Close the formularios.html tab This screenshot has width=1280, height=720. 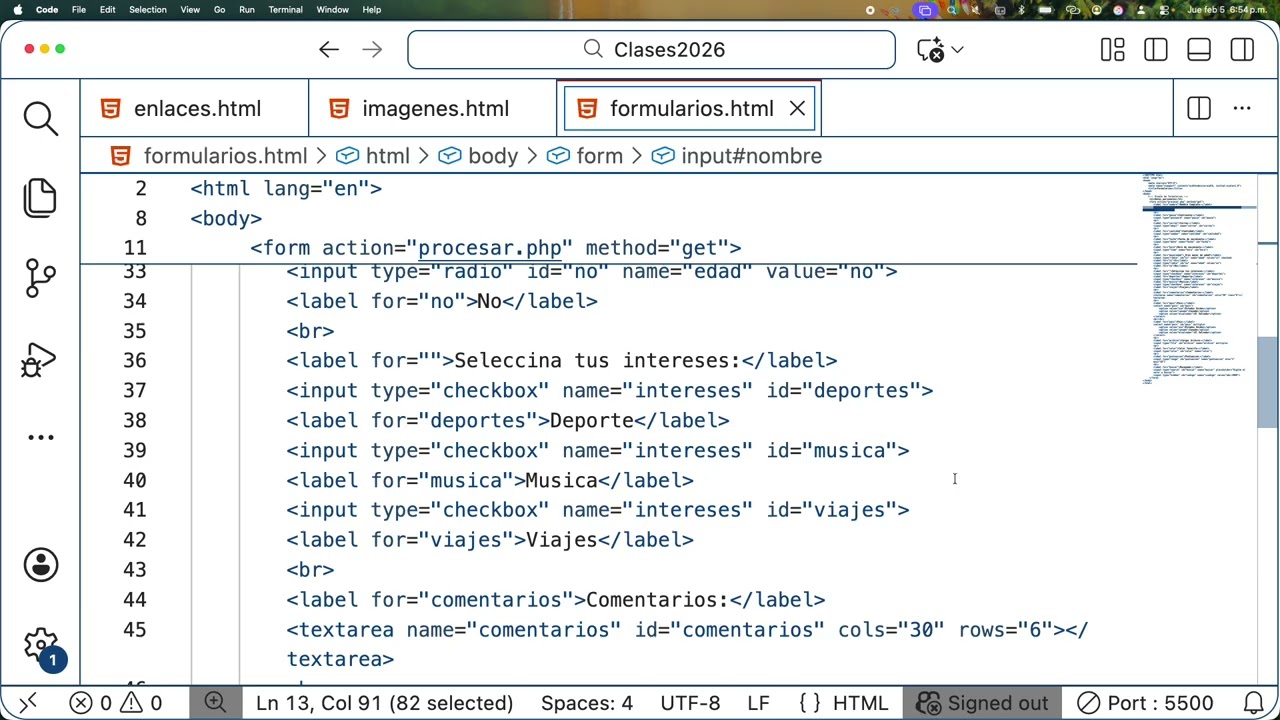797,108
